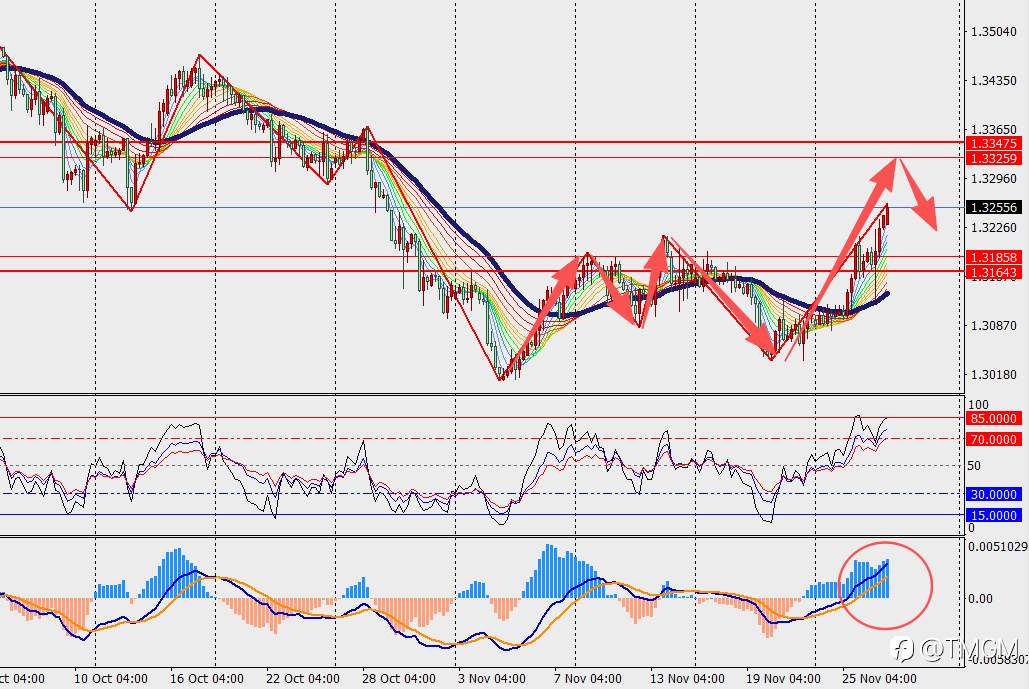Select the 85.0000 overbought level label
This screenshot has height=689, width=1029.
click(x=994, y=418)
